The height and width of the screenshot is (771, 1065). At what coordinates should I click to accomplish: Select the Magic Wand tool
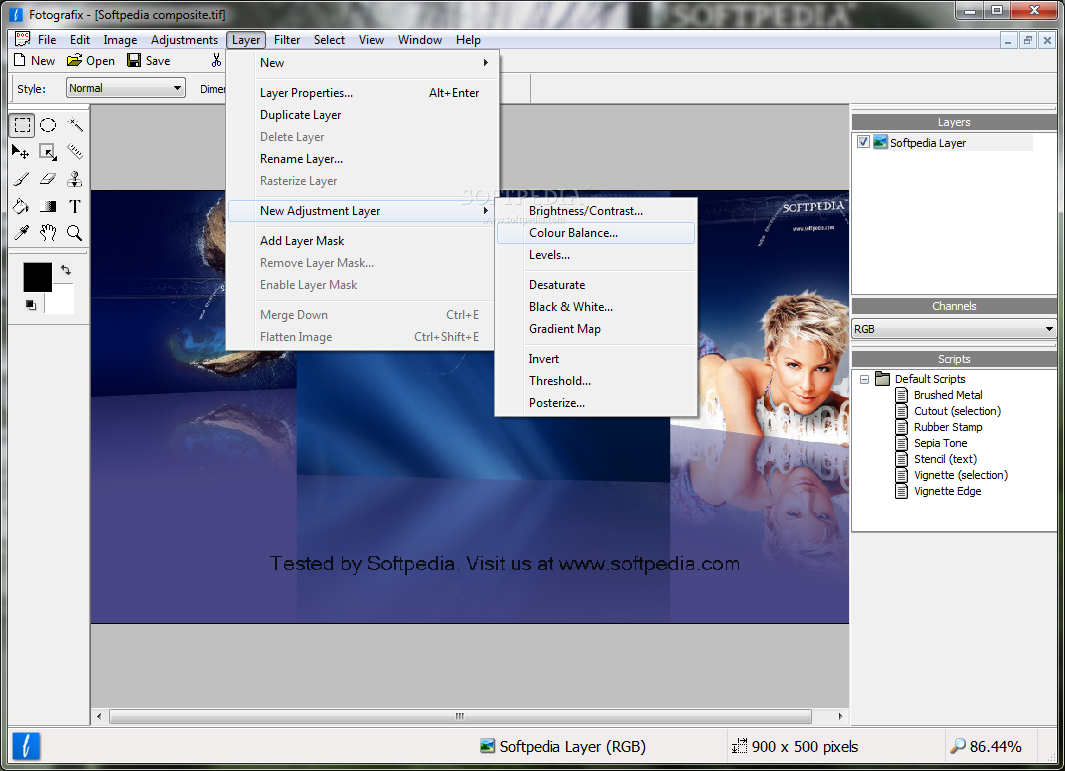click(75, 125)
